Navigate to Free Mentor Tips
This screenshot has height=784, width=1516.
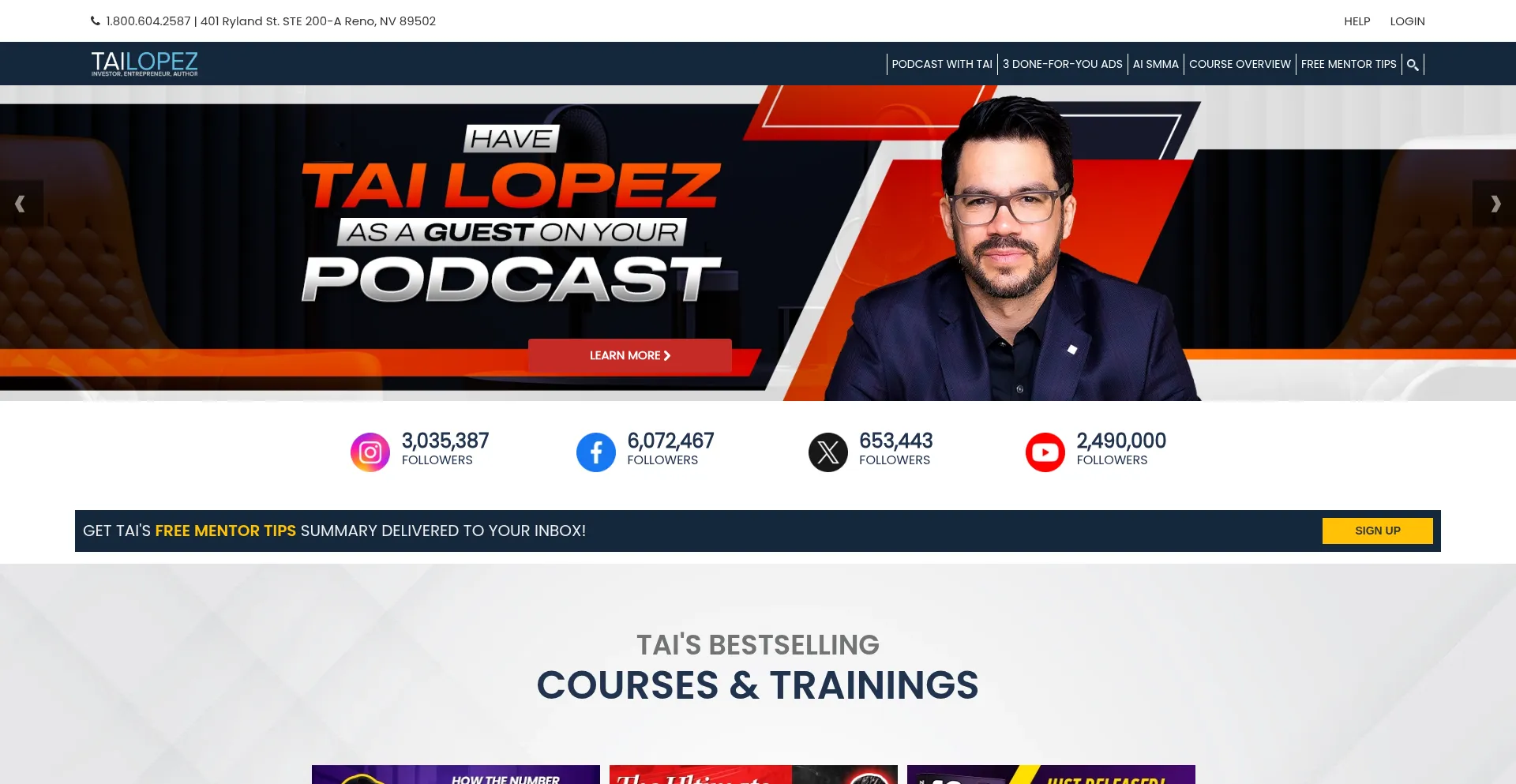[1348, 65]
